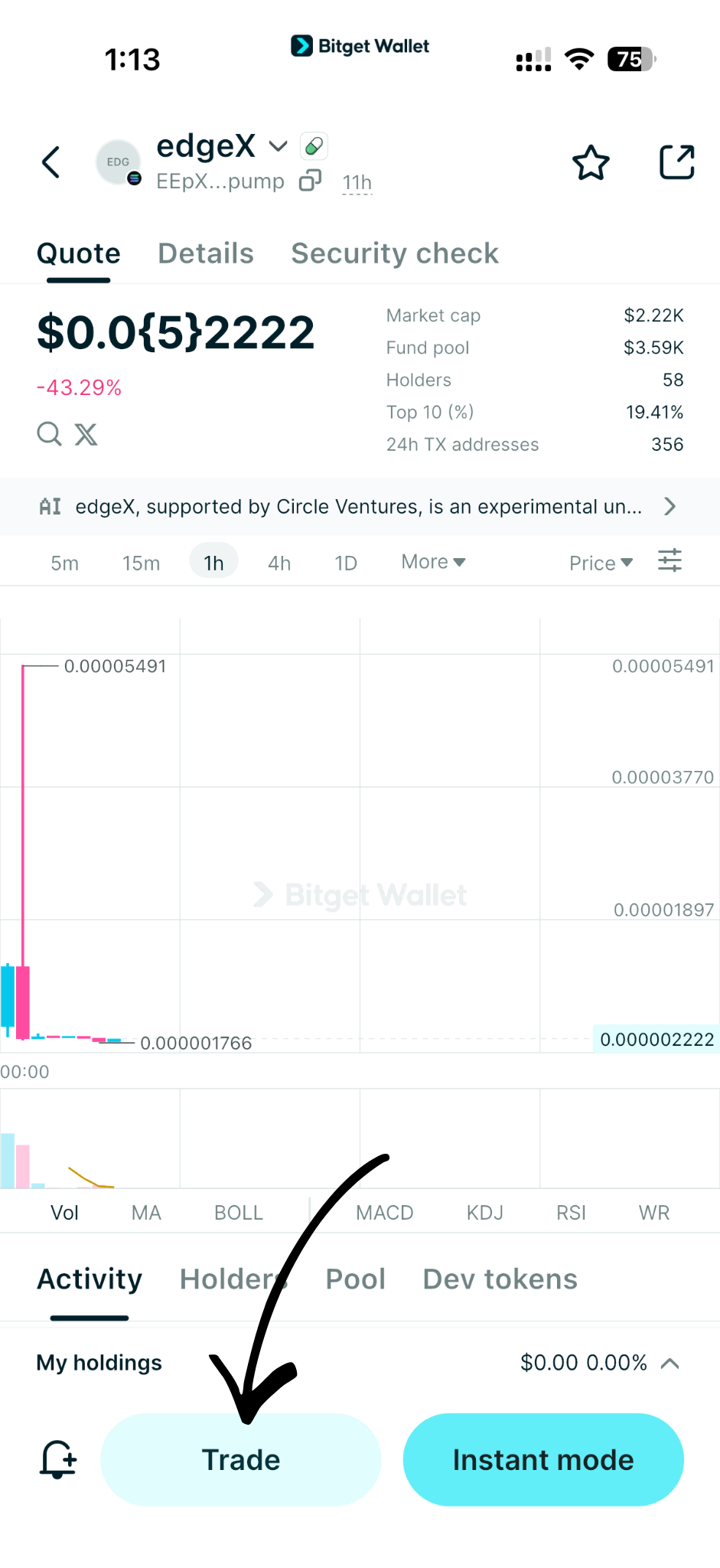Share the token via share icon
The width and height of the screenshot is (720, 1568).
tap(676, 162)
